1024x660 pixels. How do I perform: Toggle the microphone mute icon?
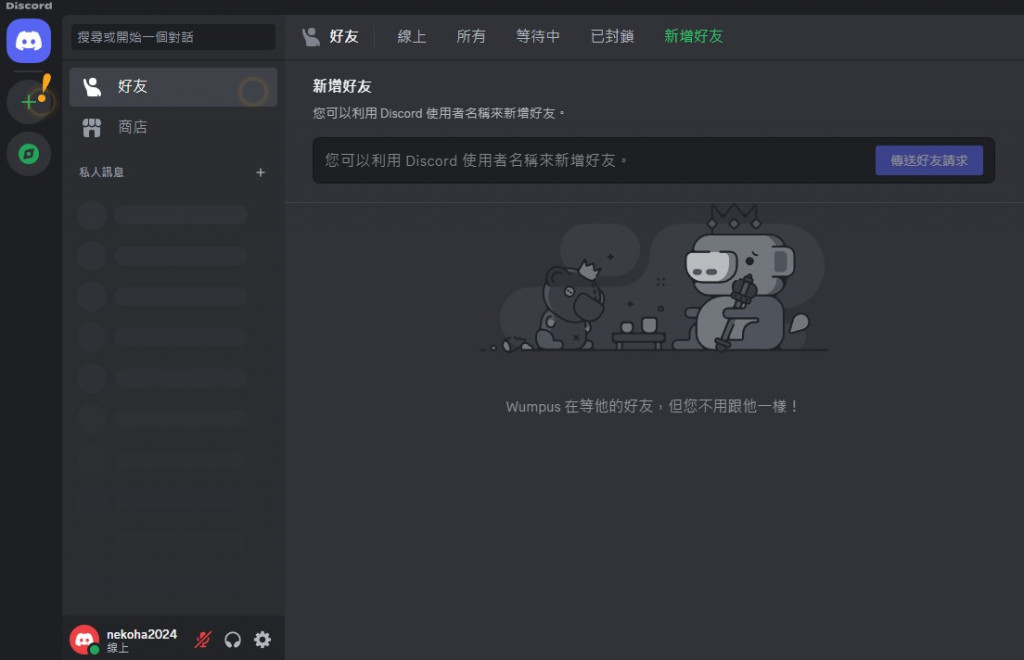tap(203, 640)
